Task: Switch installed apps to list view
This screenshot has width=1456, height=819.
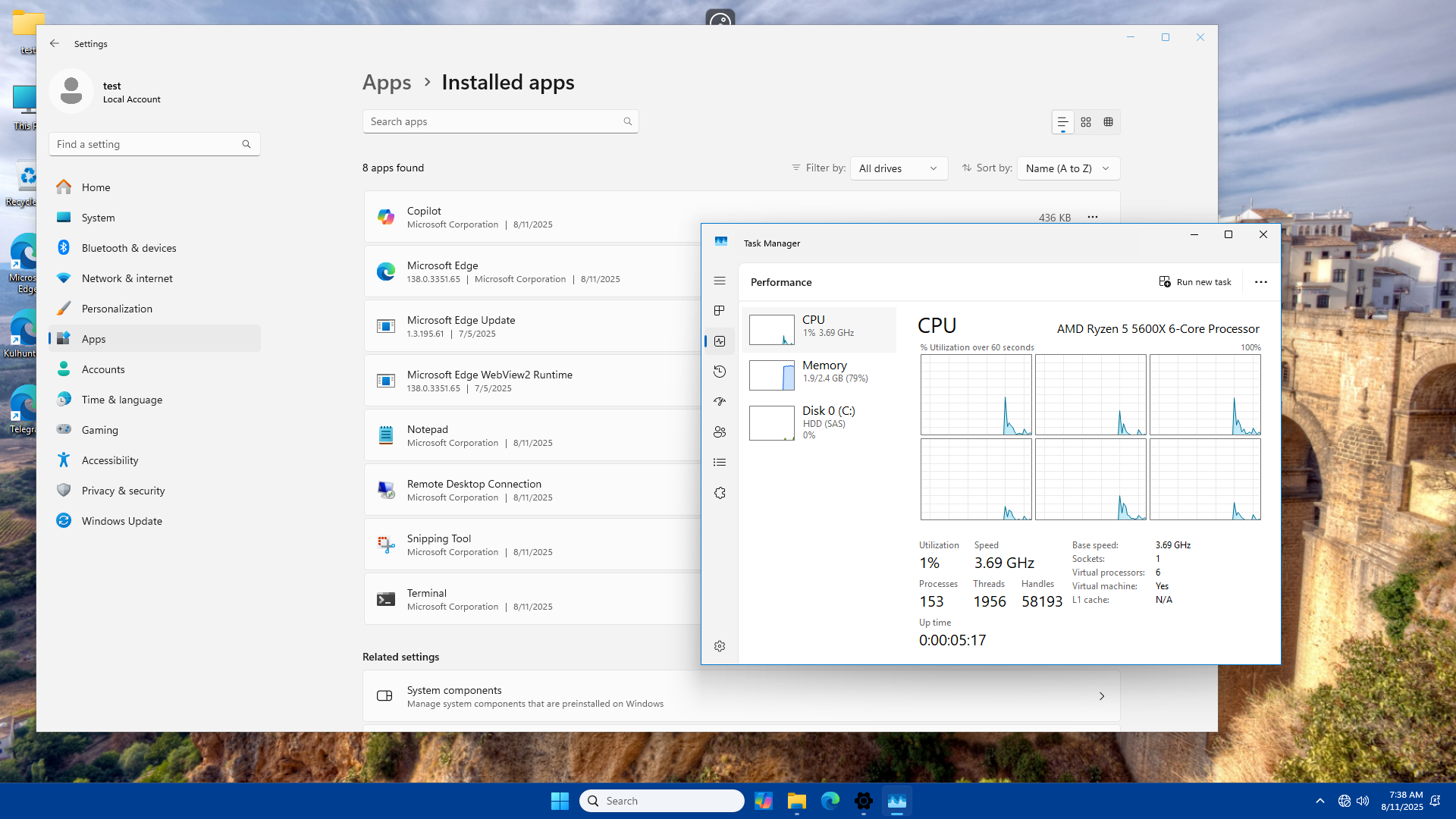Action: (x=1063, y=122)
